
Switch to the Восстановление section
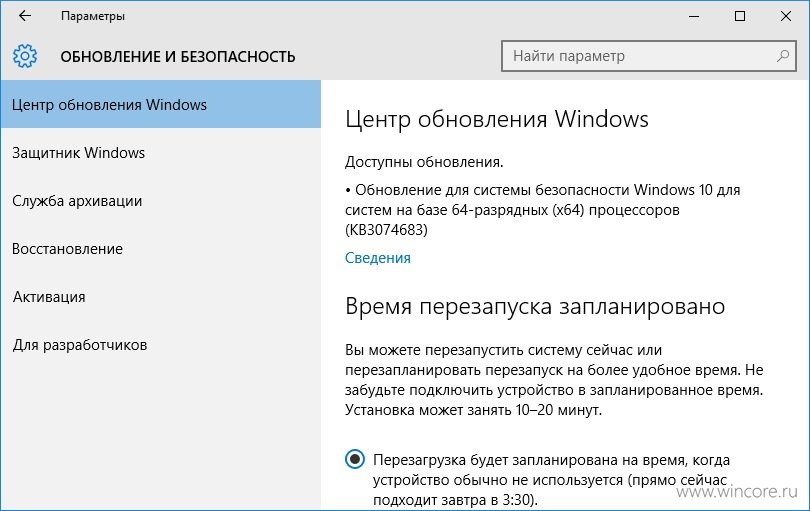pos(161,249)
